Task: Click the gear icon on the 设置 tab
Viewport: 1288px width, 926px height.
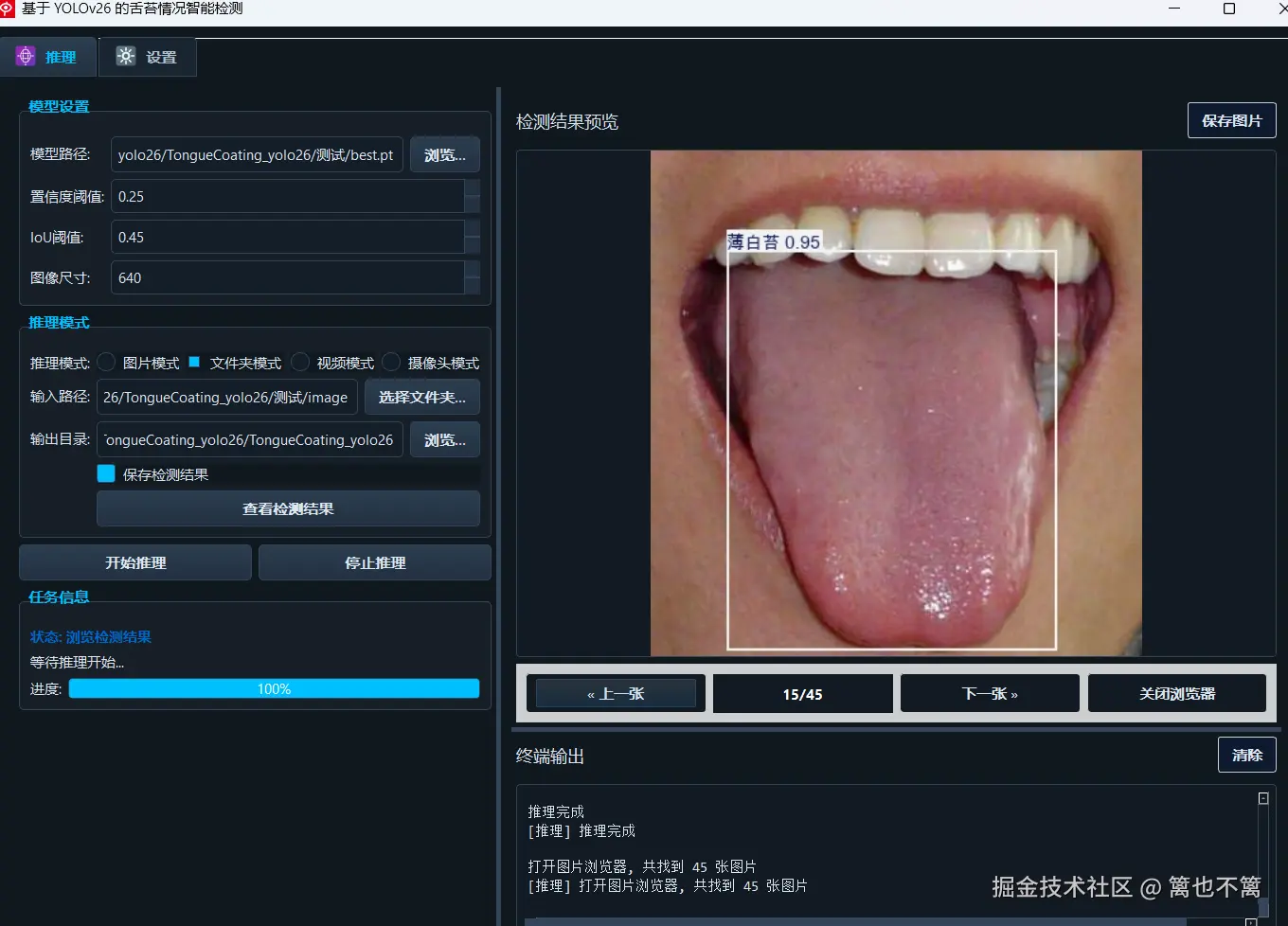Action: tap(125, 57)
